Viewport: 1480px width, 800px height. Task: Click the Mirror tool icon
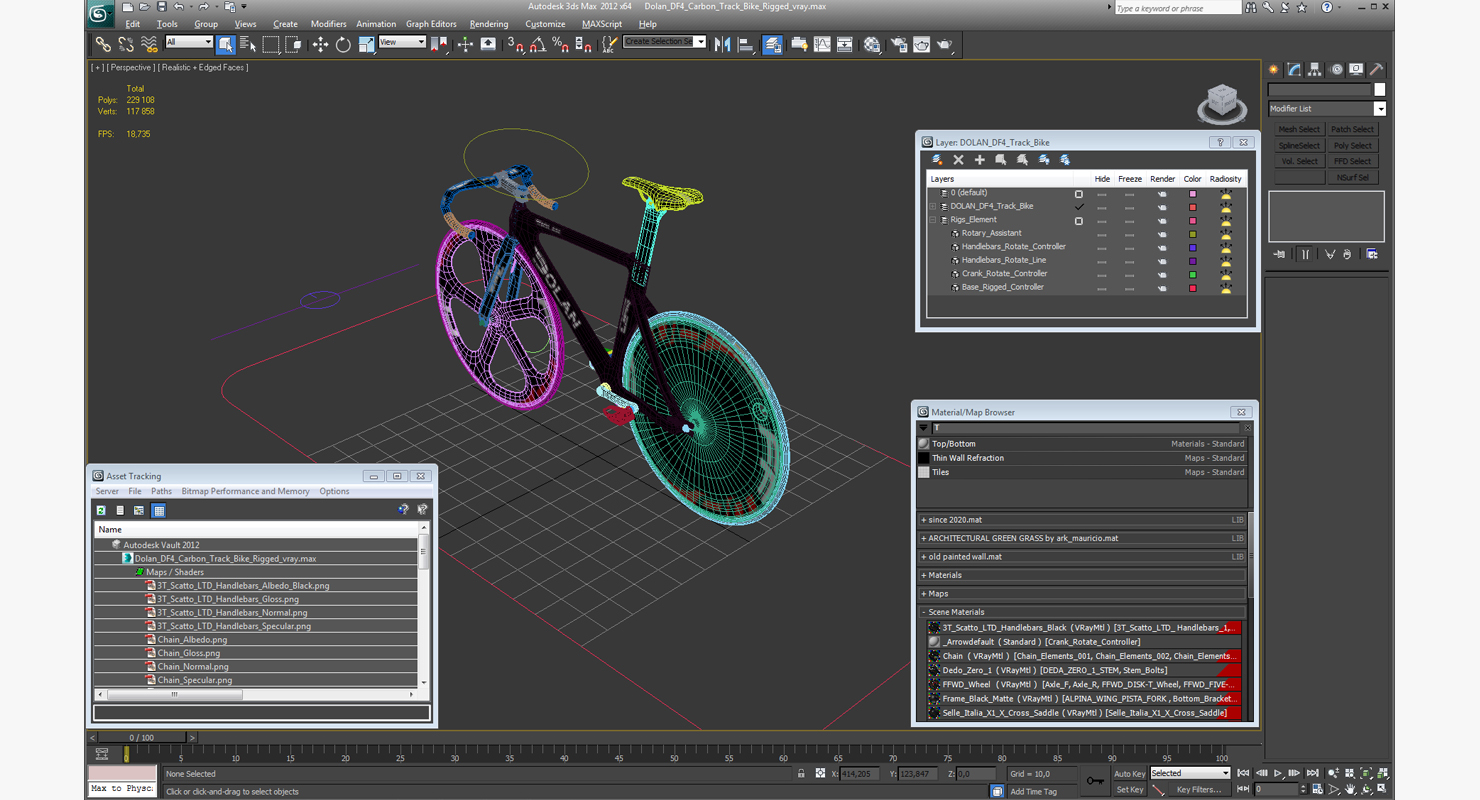coord(723,44)
